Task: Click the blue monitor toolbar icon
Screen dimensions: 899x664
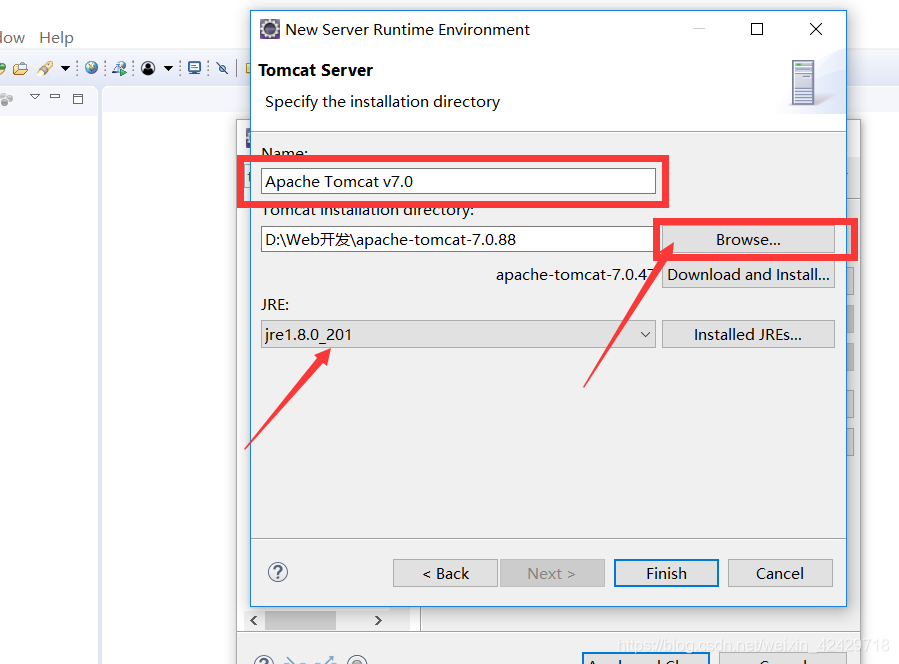Action: [195, 68]
